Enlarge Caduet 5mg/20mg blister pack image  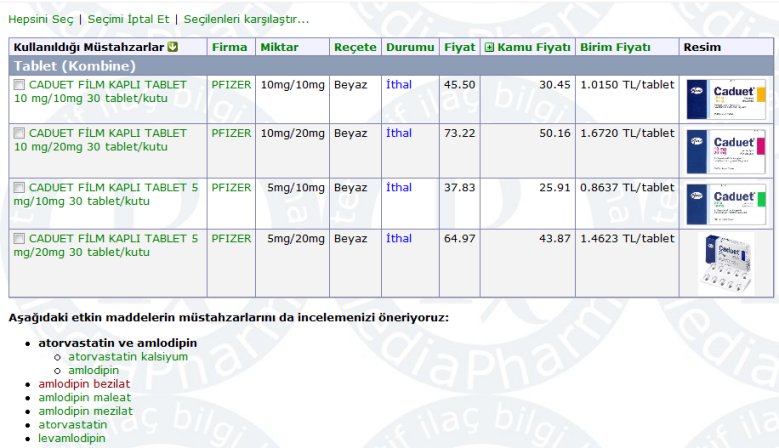coord(726,263)
